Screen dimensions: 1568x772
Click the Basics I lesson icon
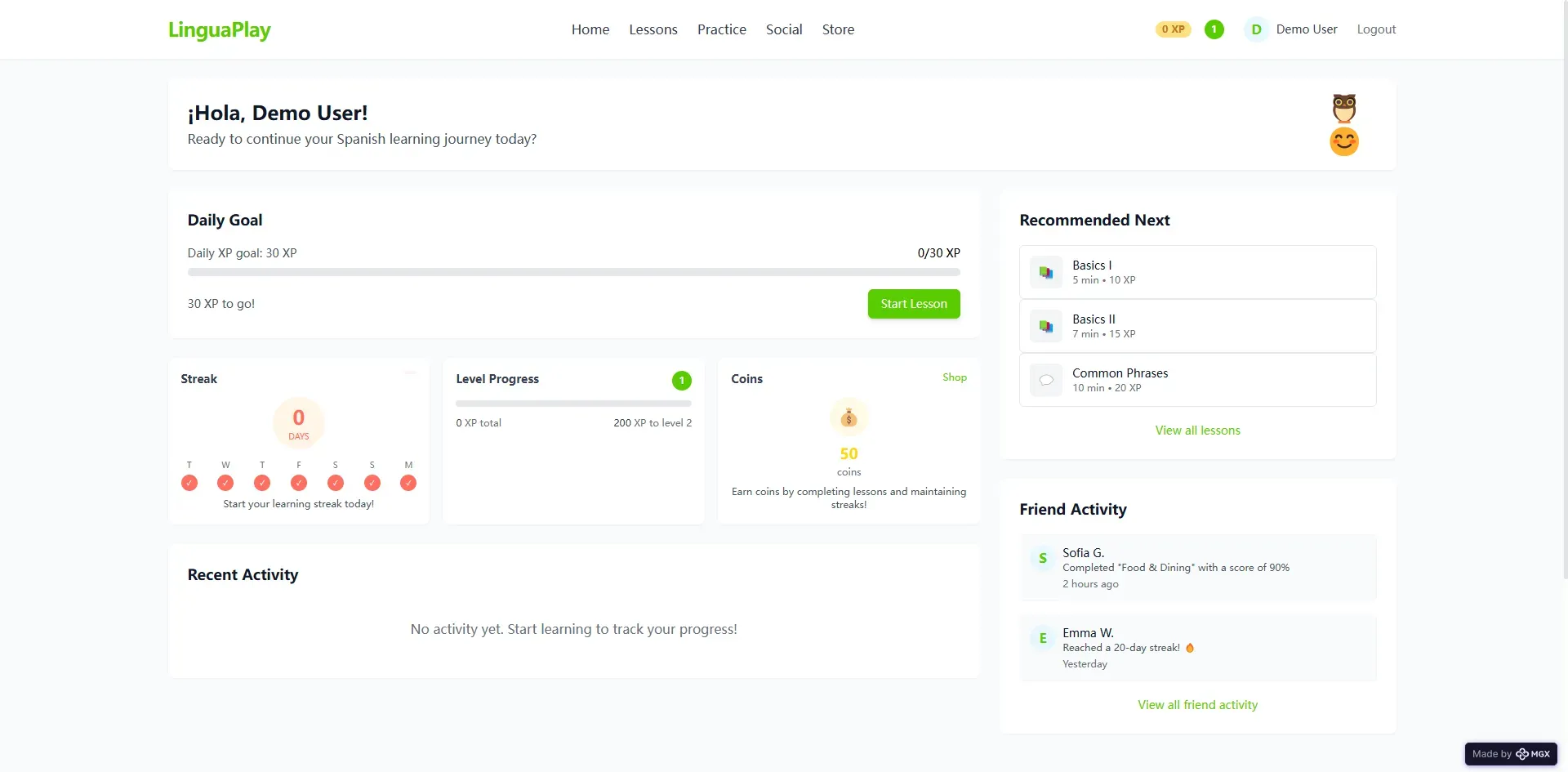(1045, 272)
